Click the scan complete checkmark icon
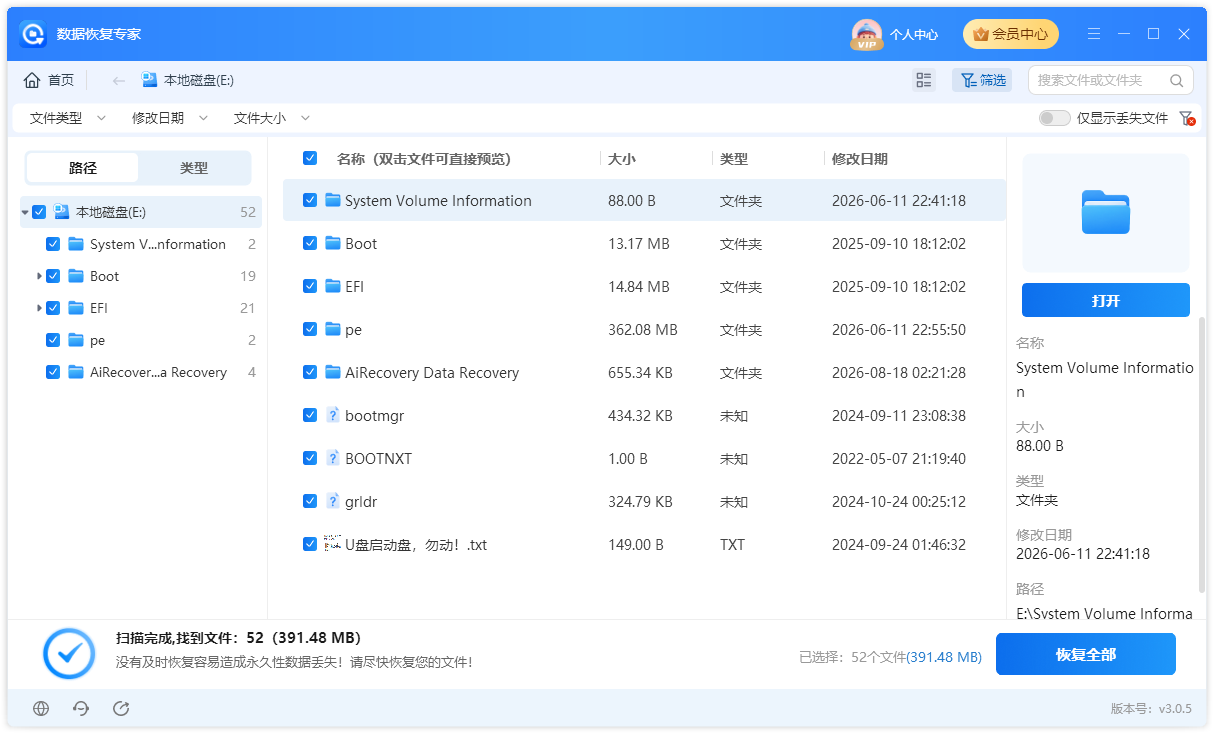 (x=69, y=655)
